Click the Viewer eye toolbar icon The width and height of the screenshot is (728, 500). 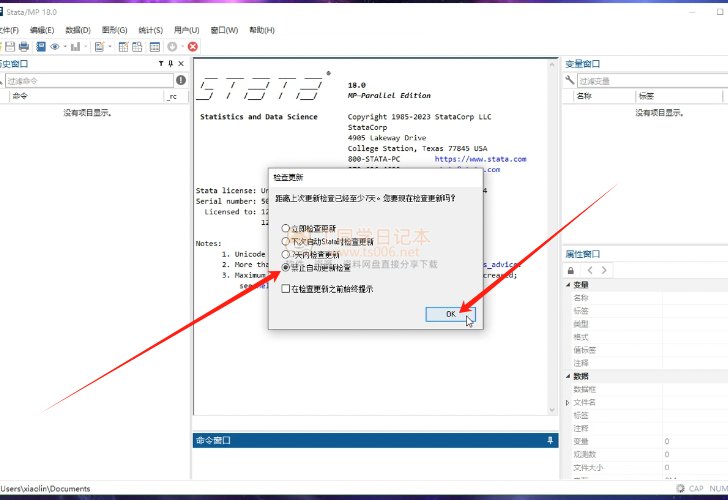click(x=55, y=46)
